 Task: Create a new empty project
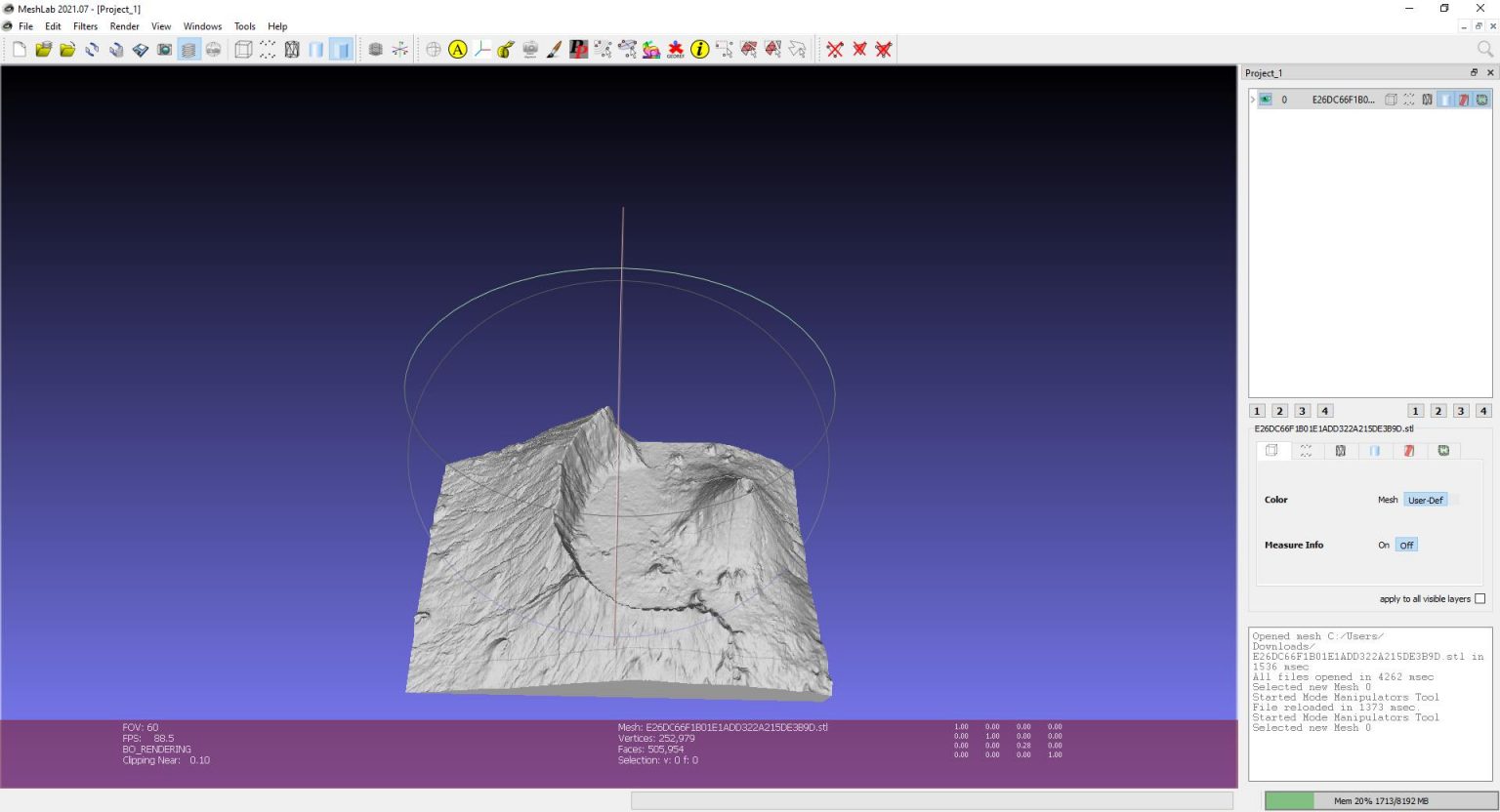point(20,49)
